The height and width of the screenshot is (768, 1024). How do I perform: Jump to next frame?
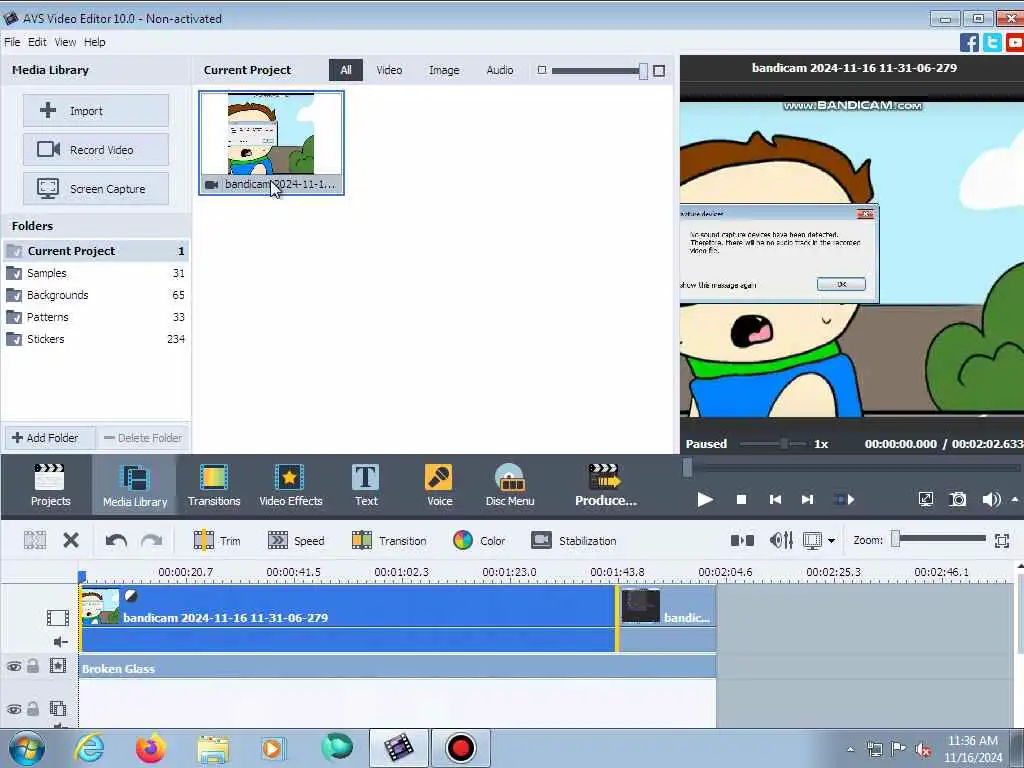click(808, 500)
